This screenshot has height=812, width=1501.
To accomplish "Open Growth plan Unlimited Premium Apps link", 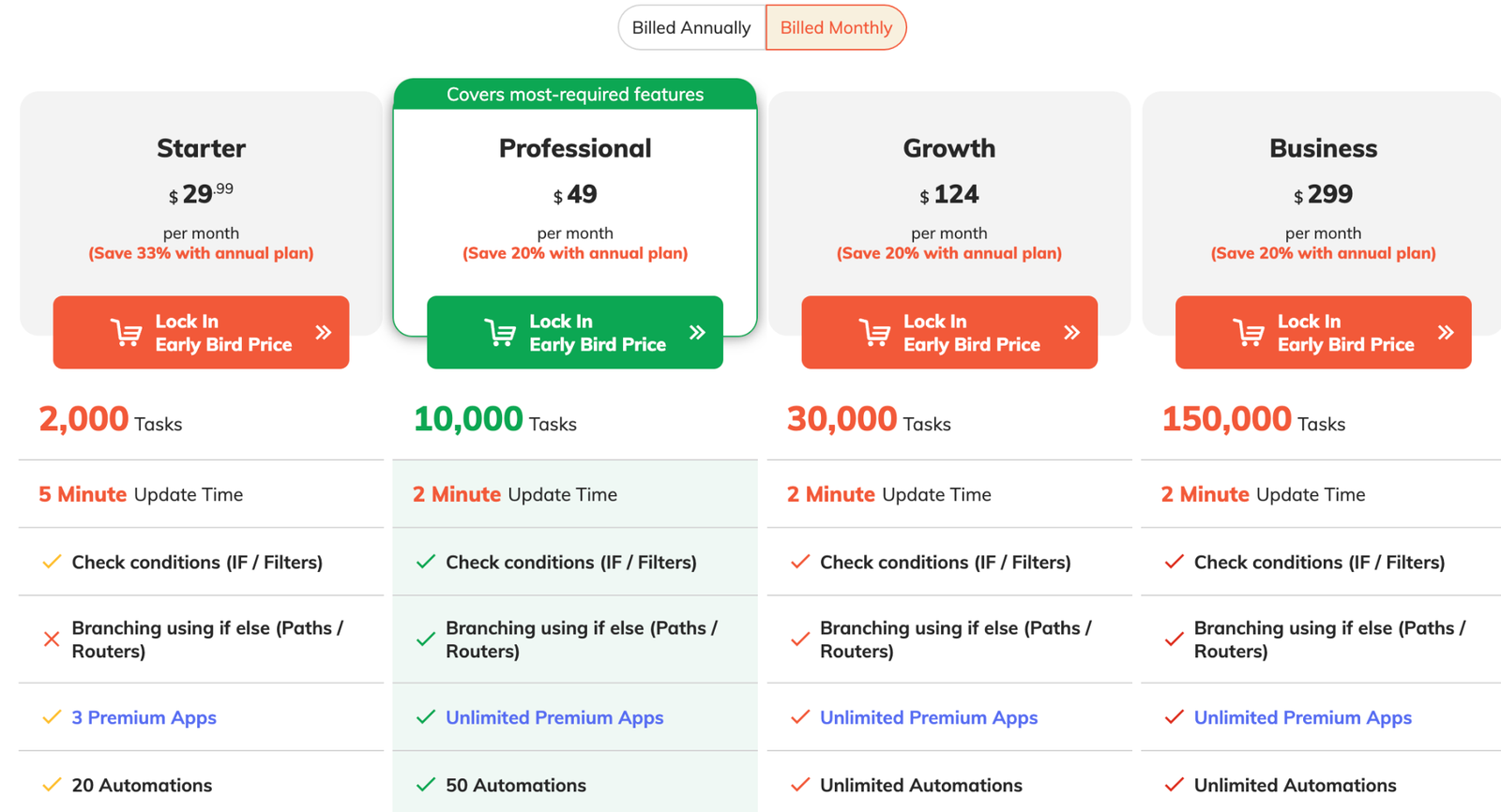I will pos(929,717).
